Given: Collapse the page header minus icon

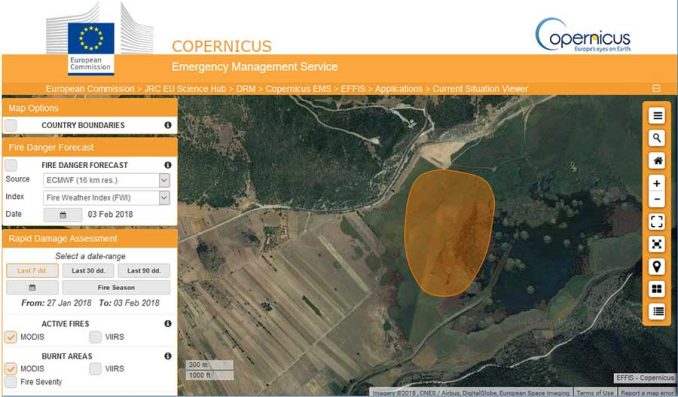Looking at the screenshot, I should (x=656, y=88).
